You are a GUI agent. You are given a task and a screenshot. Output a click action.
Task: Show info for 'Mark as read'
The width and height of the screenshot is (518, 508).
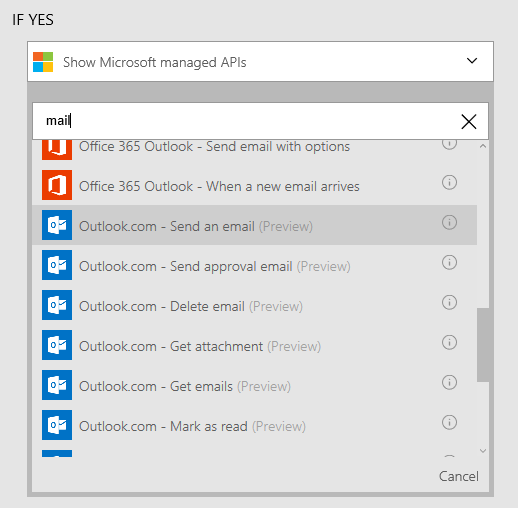tap(449, 423)
